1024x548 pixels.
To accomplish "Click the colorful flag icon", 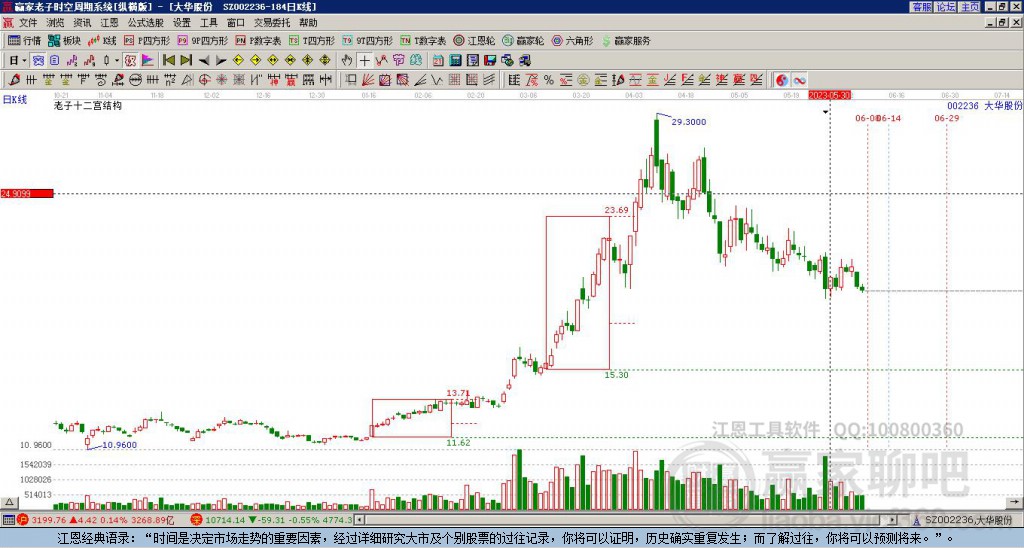I will tap(148, 61).
